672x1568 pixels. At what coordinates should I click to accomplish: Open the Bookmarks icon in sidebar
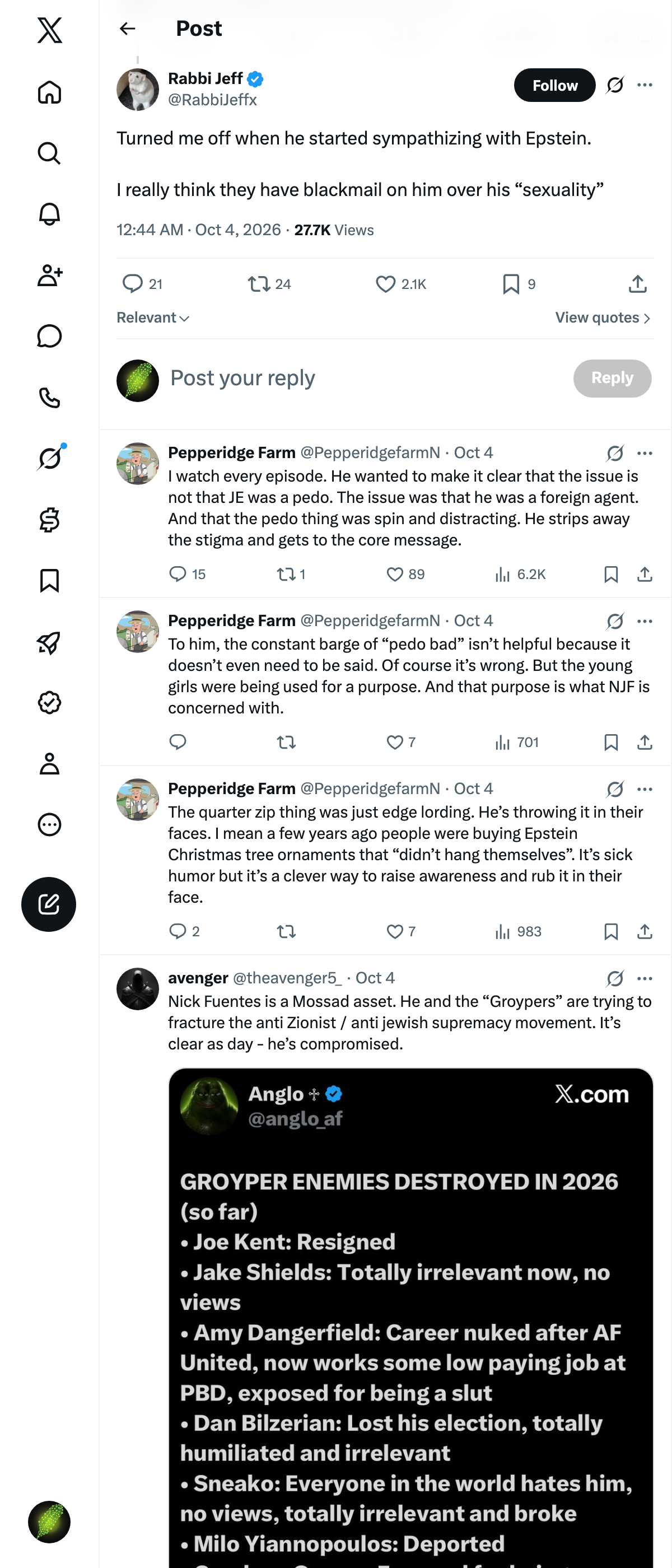click(x=49, y=581)
